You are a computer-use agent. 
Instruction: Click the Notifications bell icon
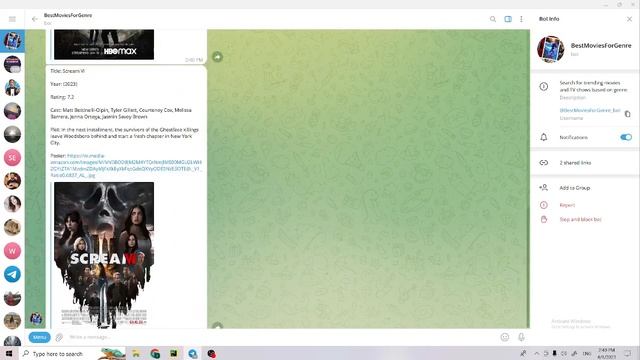(x=544, y=137)
